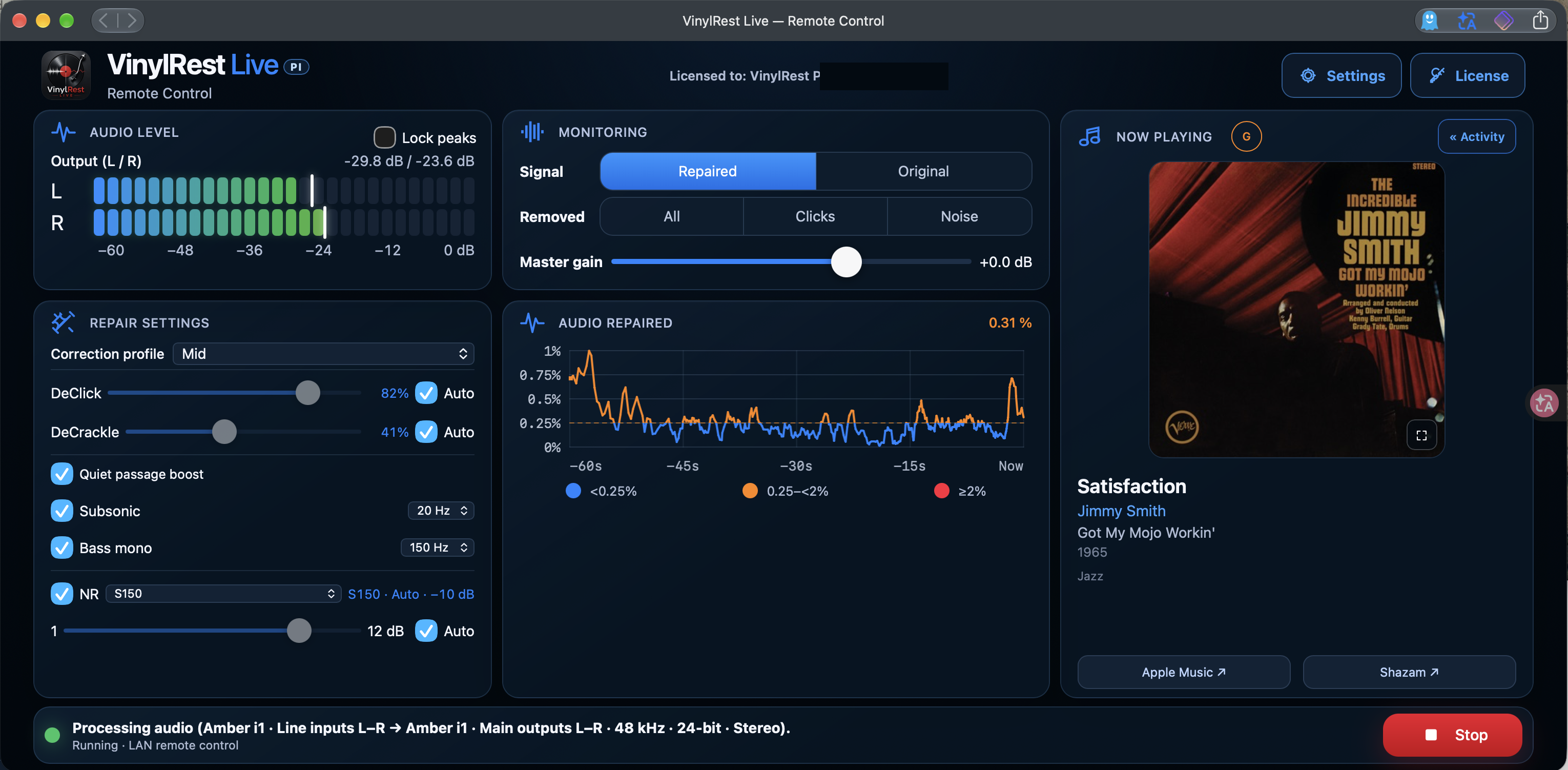Image resolution: width=1568 pixels, height=770 pixels.
Task: Click the red ≥2% legend dot
Action: 941,491
